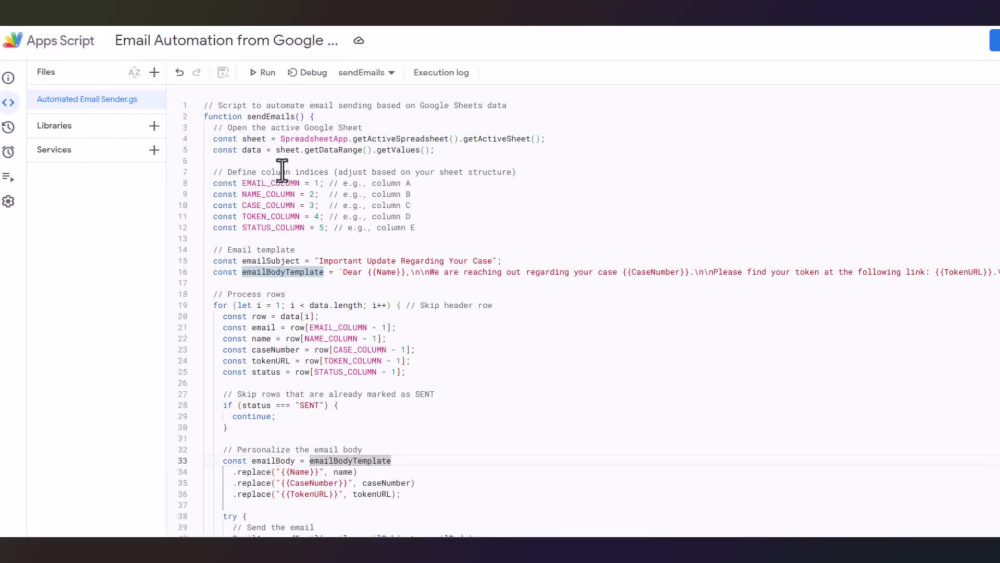
Task: Open Project Settings gear icon
Action: pos(8,201)
